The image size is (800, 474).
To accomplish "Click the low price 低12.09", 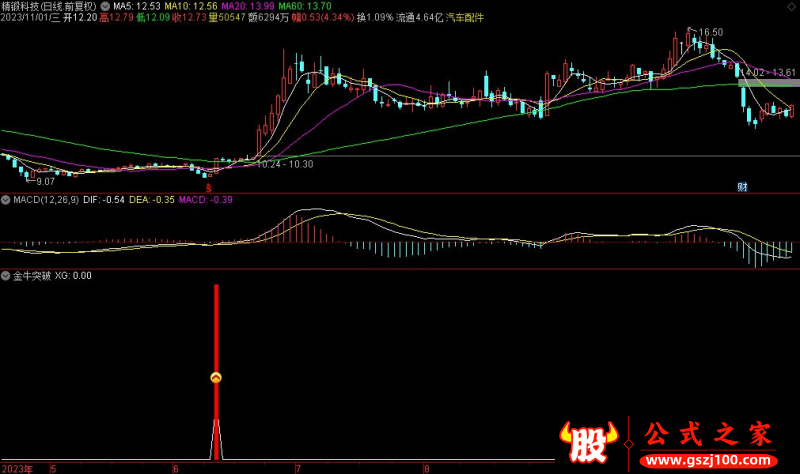I will tap(153, 17).
